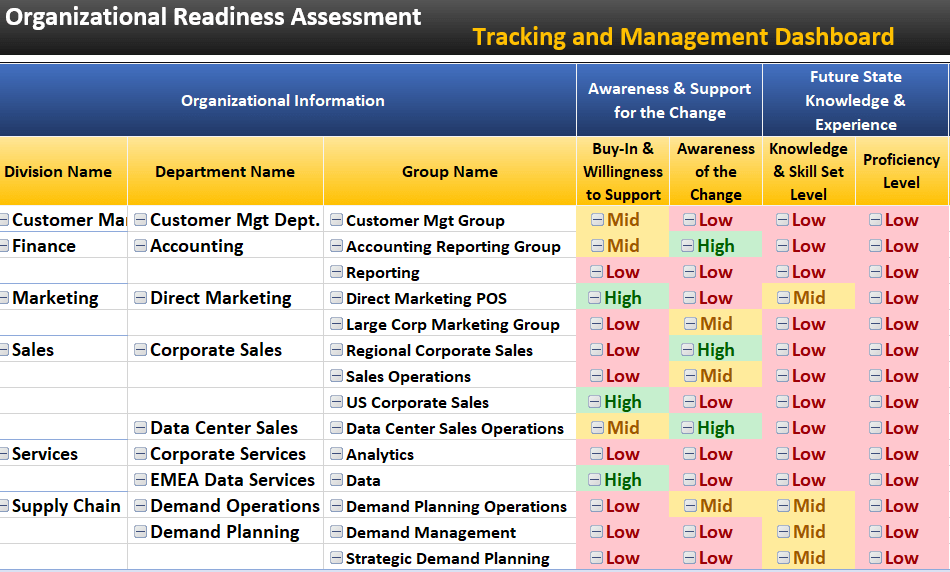Screen dimensions: 950x572
Task: Select the Group Name column header
Action: 450,171
